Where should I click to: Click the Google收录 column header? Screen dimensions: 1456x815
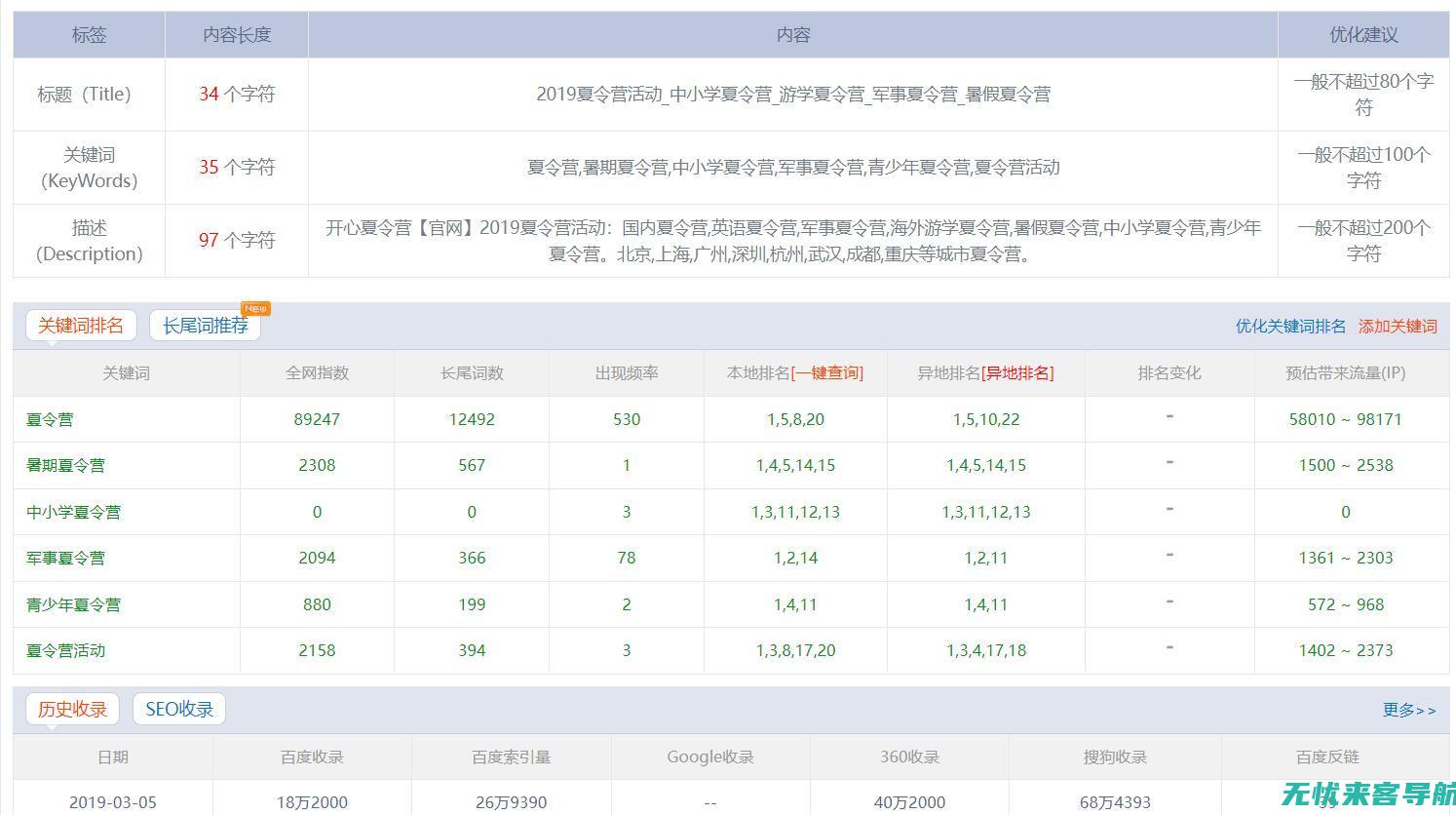(x=710, y=757)
